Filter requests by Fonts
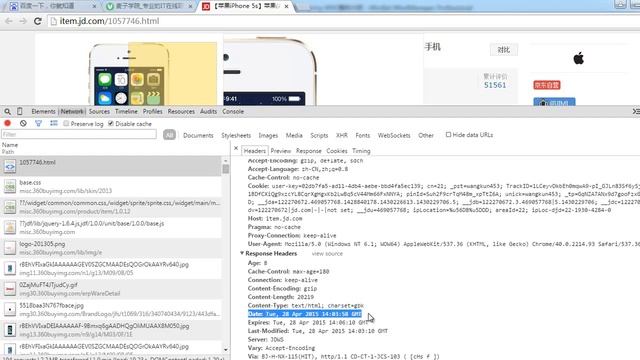 362,135
